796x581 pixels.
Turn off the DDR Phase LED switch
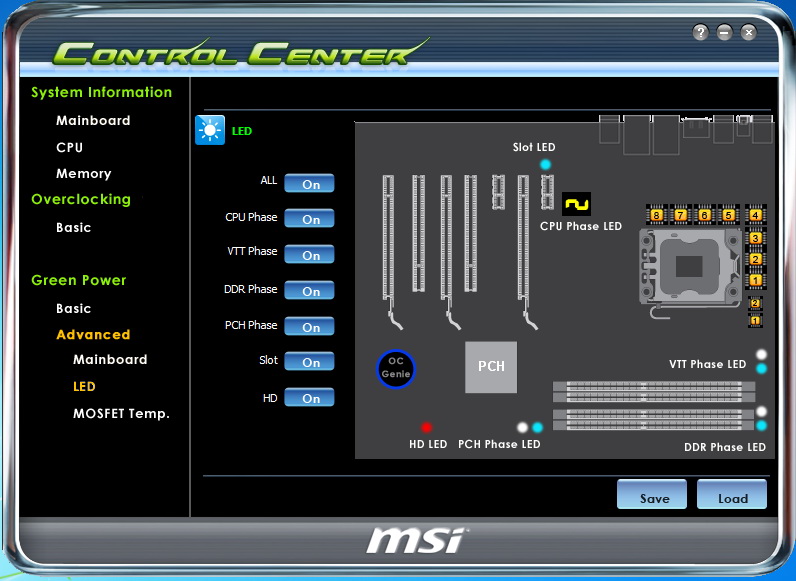[x=310, y=291]
